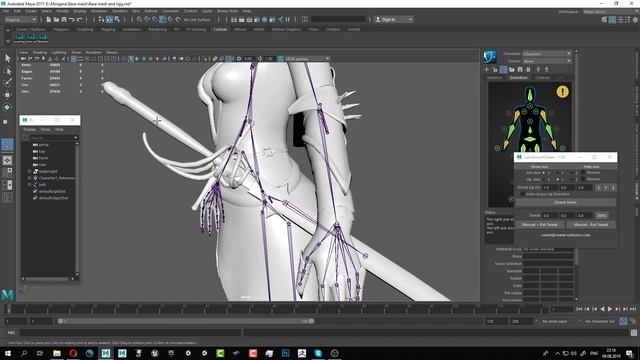Toggle Aim Axis Reverse checkbox

[583, 173]
